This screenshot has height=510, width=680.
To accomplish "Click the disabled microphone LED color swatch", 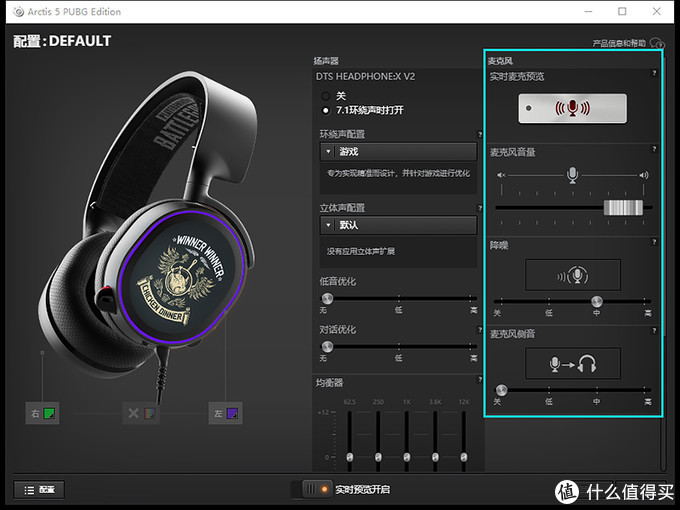I will [149, 413].
